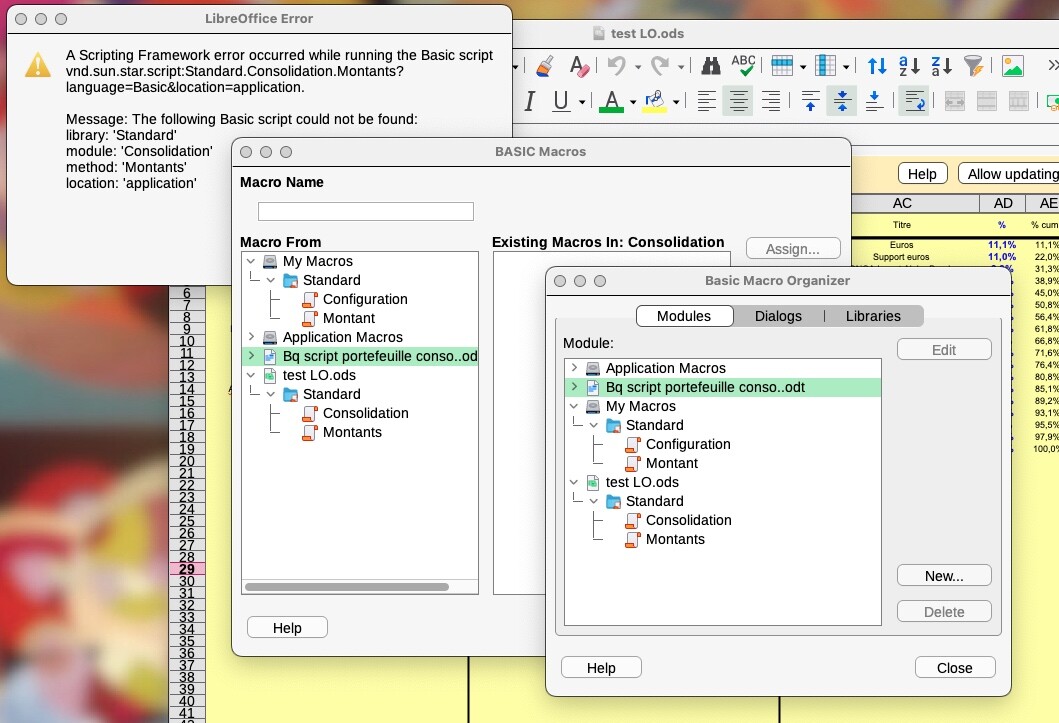The width and height of the screenshot is (1059, 723).
Task: Apply the green Font Color swatch
Action: click(611, 101)
